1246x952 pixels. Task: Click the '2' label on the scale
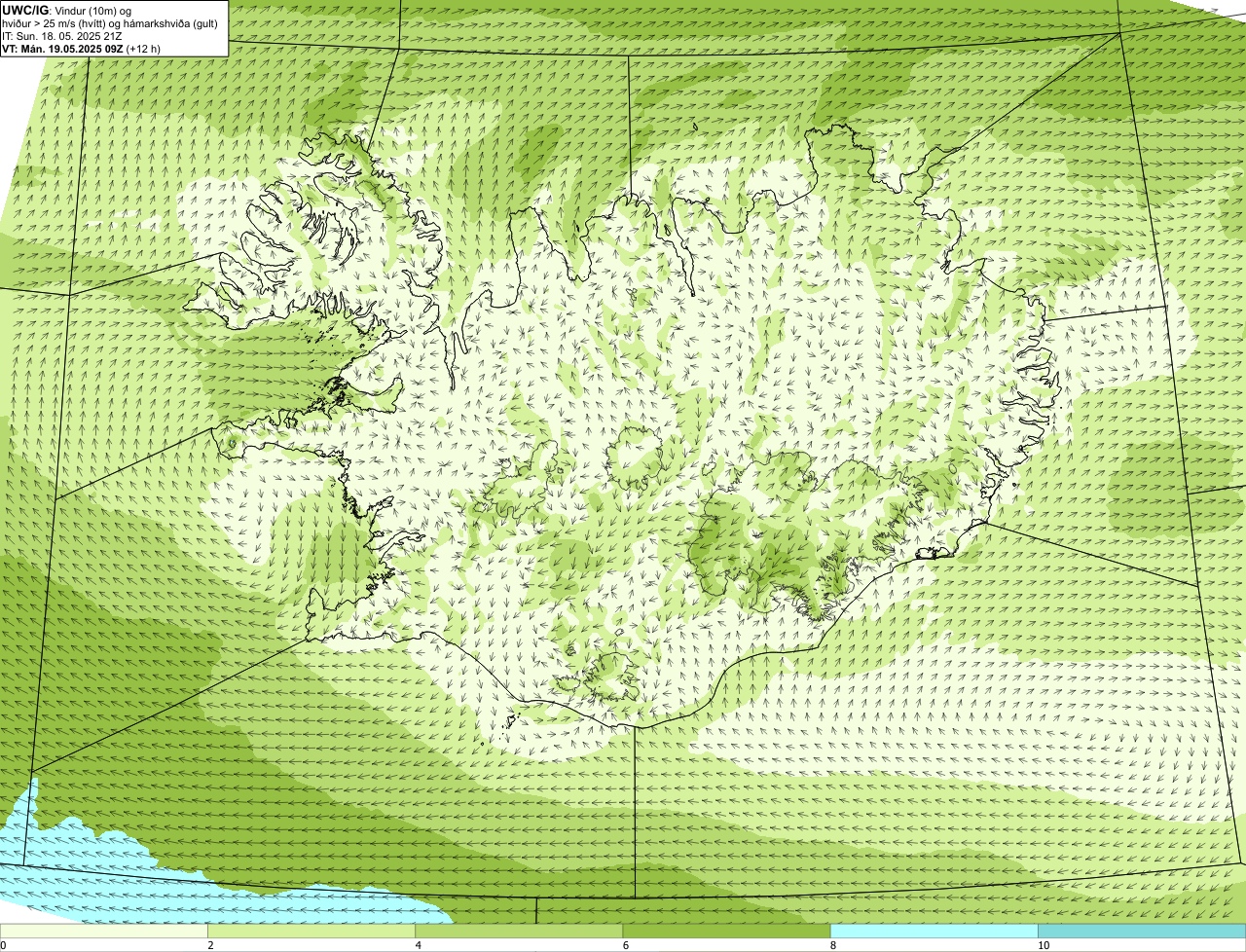coord(210,945)
